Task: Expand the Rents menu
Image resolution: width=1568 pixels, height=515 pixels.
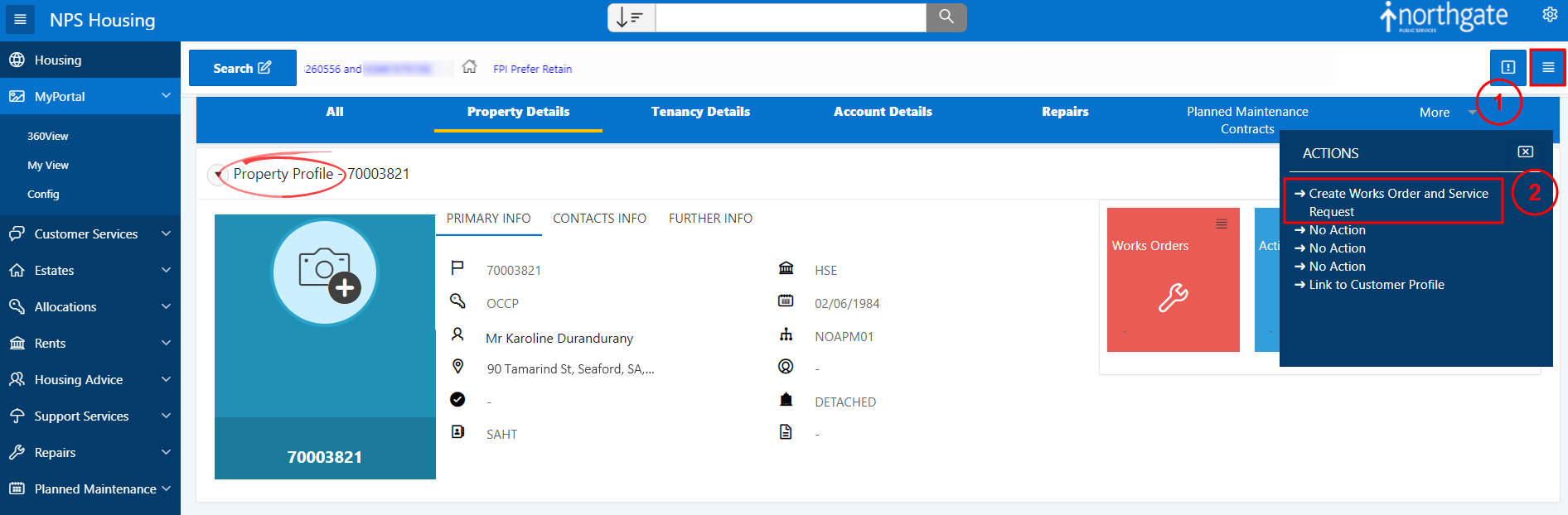Action: pyautogui.click(x=166, y=343)
